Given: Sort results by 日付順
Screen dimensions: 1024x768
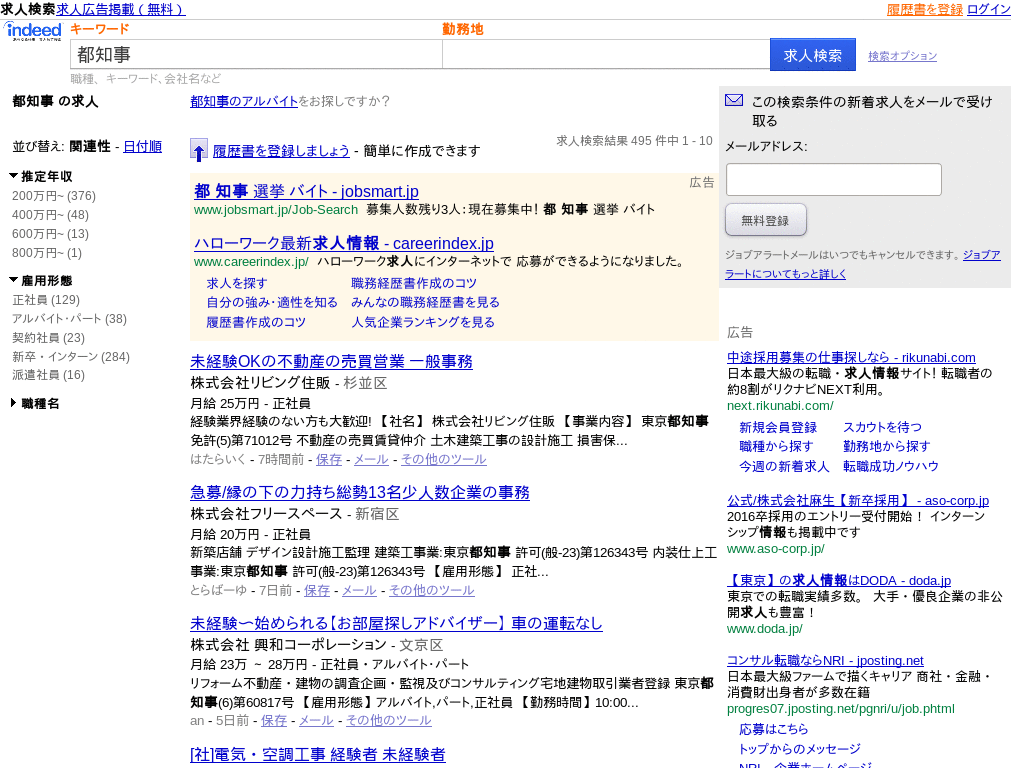Looking at the screenshot, I should (141, 145).
